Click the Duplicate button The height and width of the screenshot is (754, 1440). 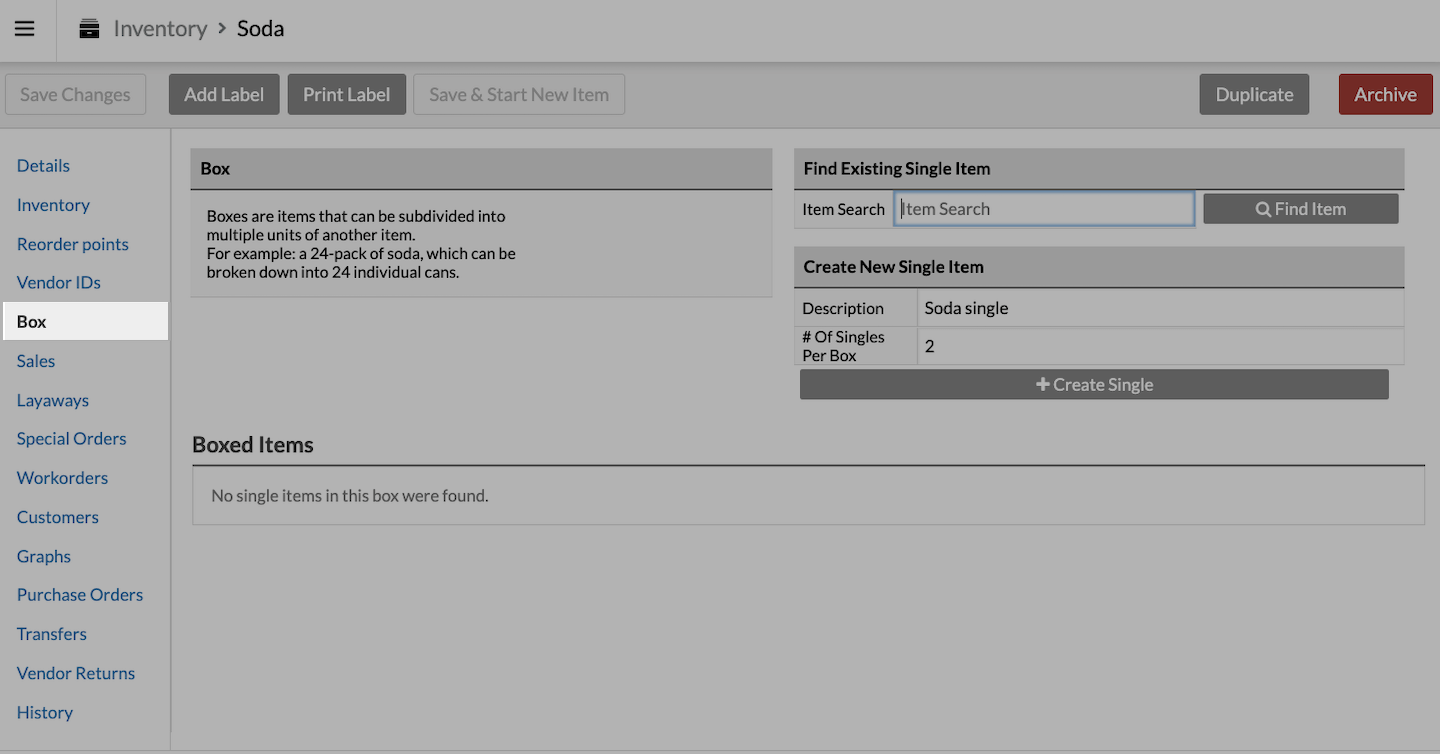click(1254, 95)
